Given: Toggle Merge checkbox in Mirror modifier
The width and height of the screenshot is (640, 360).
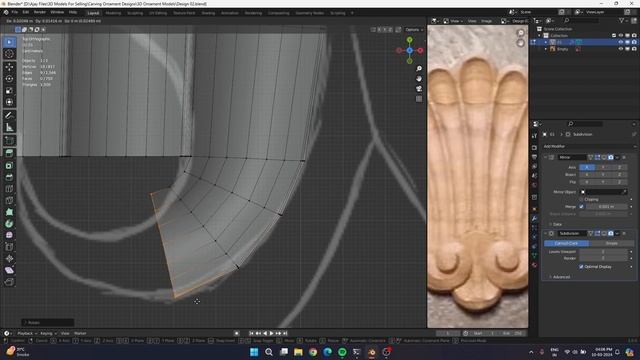Looking at the screenshot, I should [x=581, y=207].
